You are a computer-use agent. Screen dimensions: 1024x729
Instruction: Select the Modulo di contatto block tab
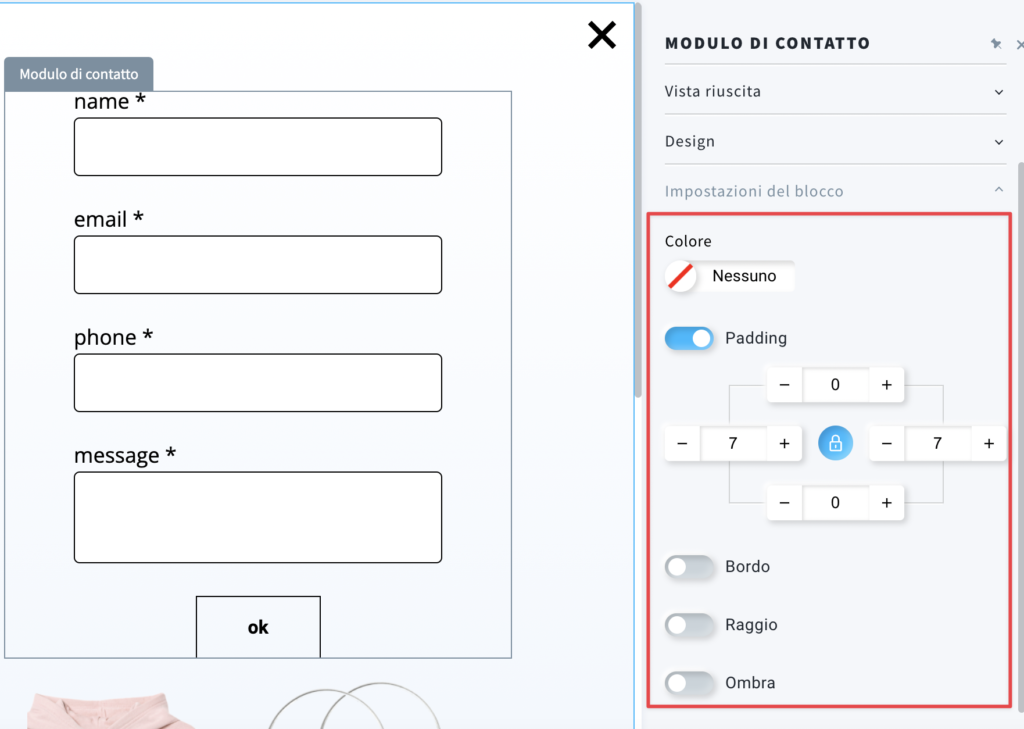tap(79, 74)
